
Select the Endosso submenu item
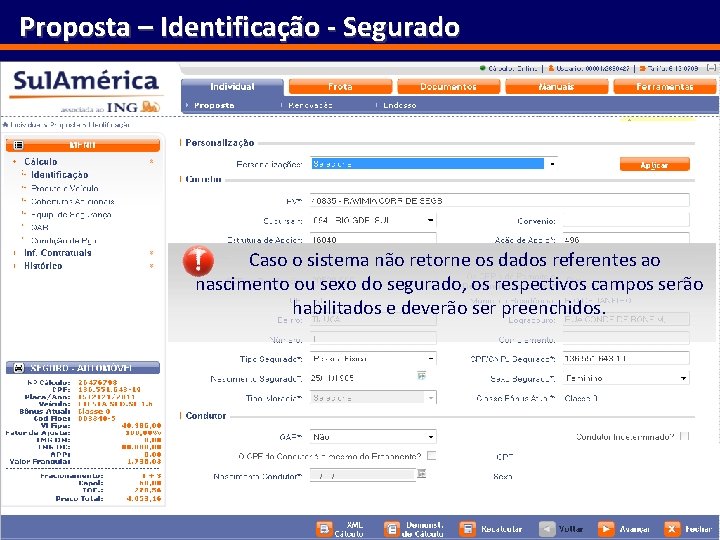pyautogui.click(x=399, y=105)
